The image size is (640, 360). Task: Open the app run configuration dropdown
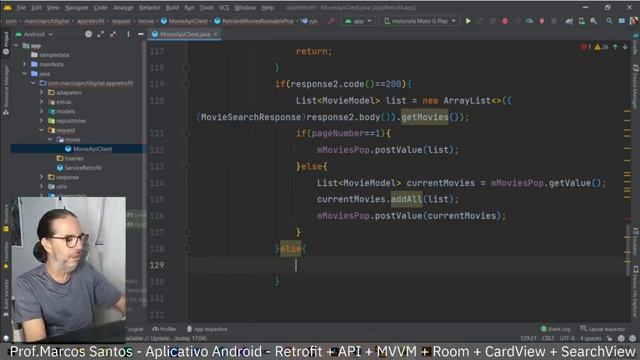(x=358, y=21)
